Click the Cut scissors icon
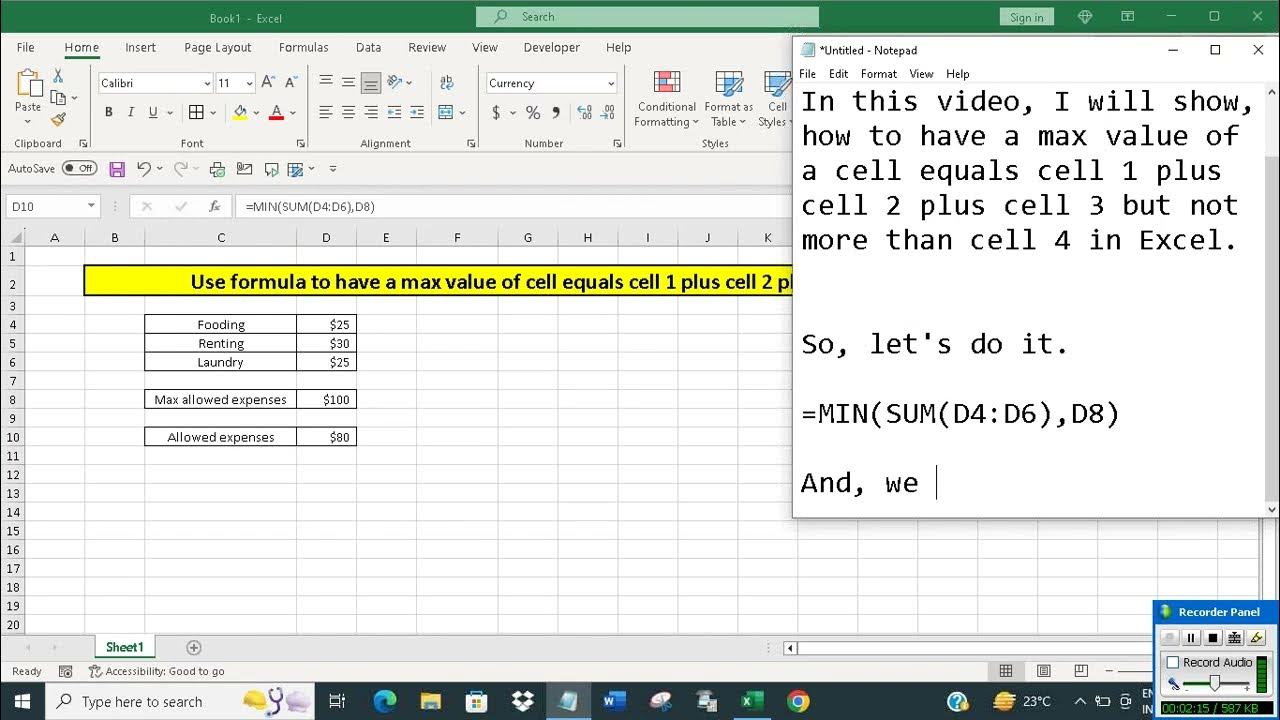 click(58, 76)
